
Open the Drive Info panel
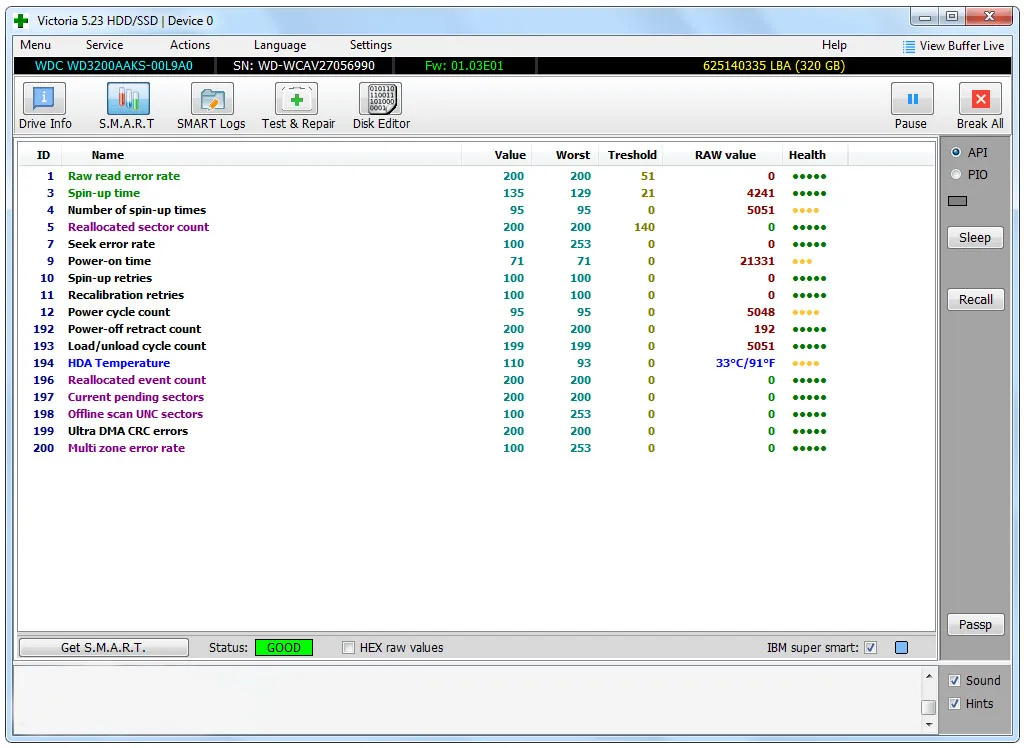click(x=45, y=106)
